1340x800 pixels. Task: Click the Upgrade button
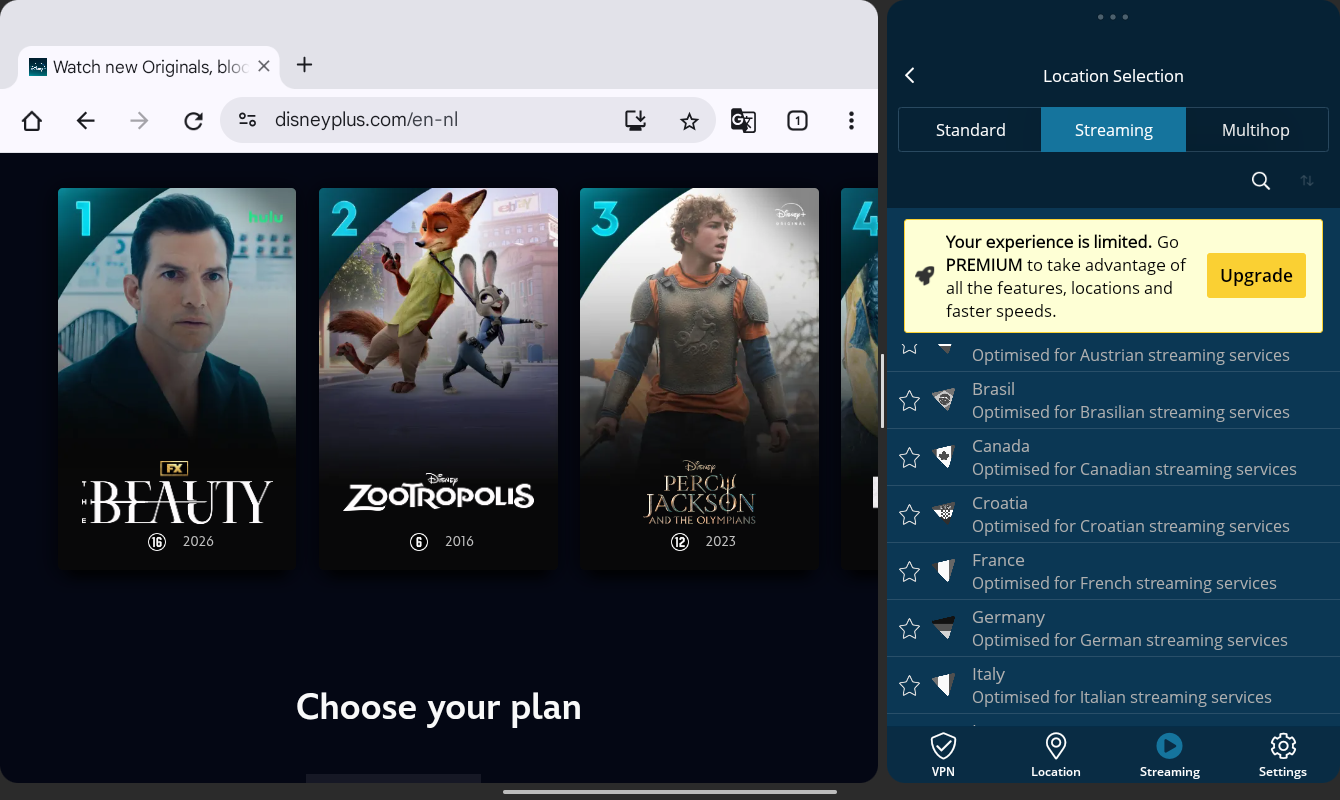[1256, 276]
